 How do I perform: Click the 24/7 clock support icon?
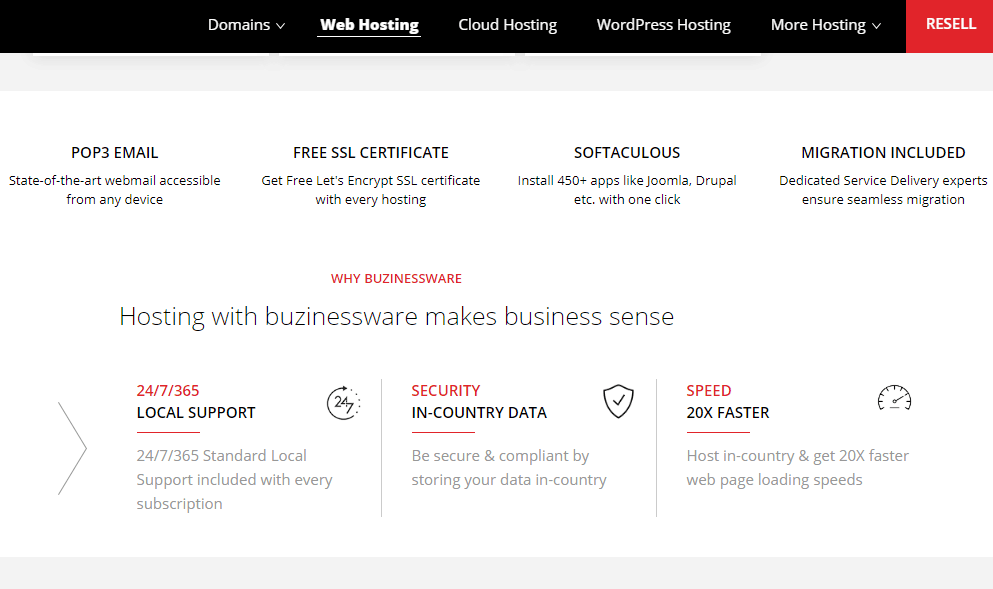pos(343,402)
